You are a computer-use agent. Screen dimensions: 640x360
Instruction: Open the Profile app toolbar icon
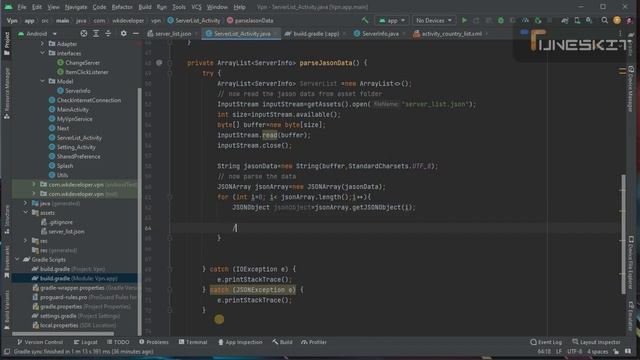click(x=525, y=20)
